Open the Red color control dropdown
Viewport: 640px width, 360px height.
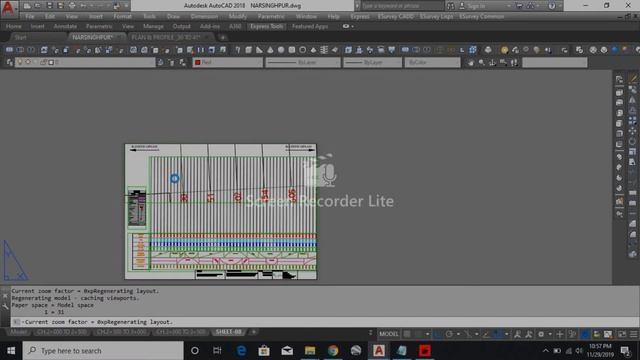tap(228, 62)
